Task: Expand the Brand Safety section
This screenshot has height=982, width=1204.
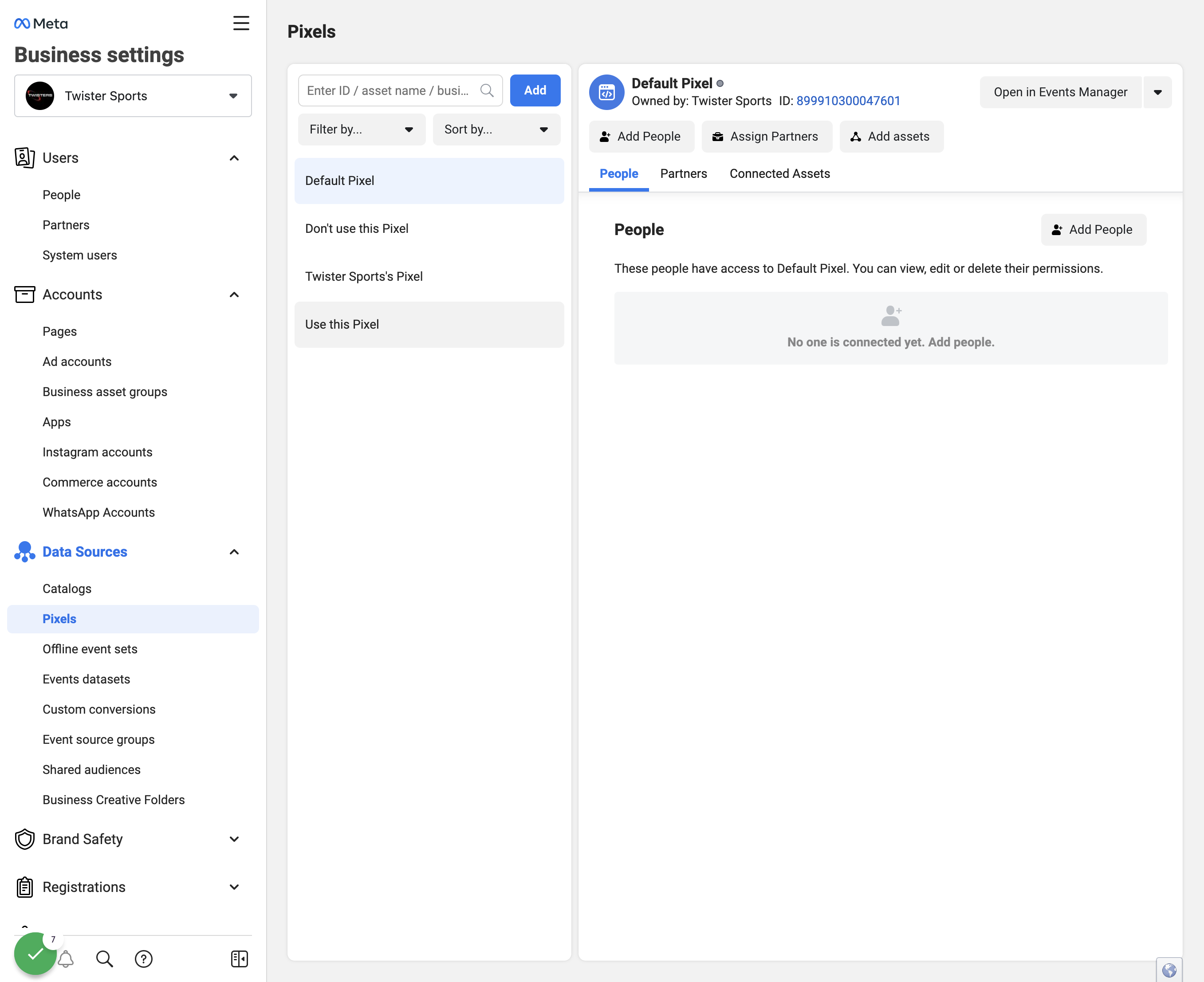Action: pyautogui.click(x=234, y=839)
